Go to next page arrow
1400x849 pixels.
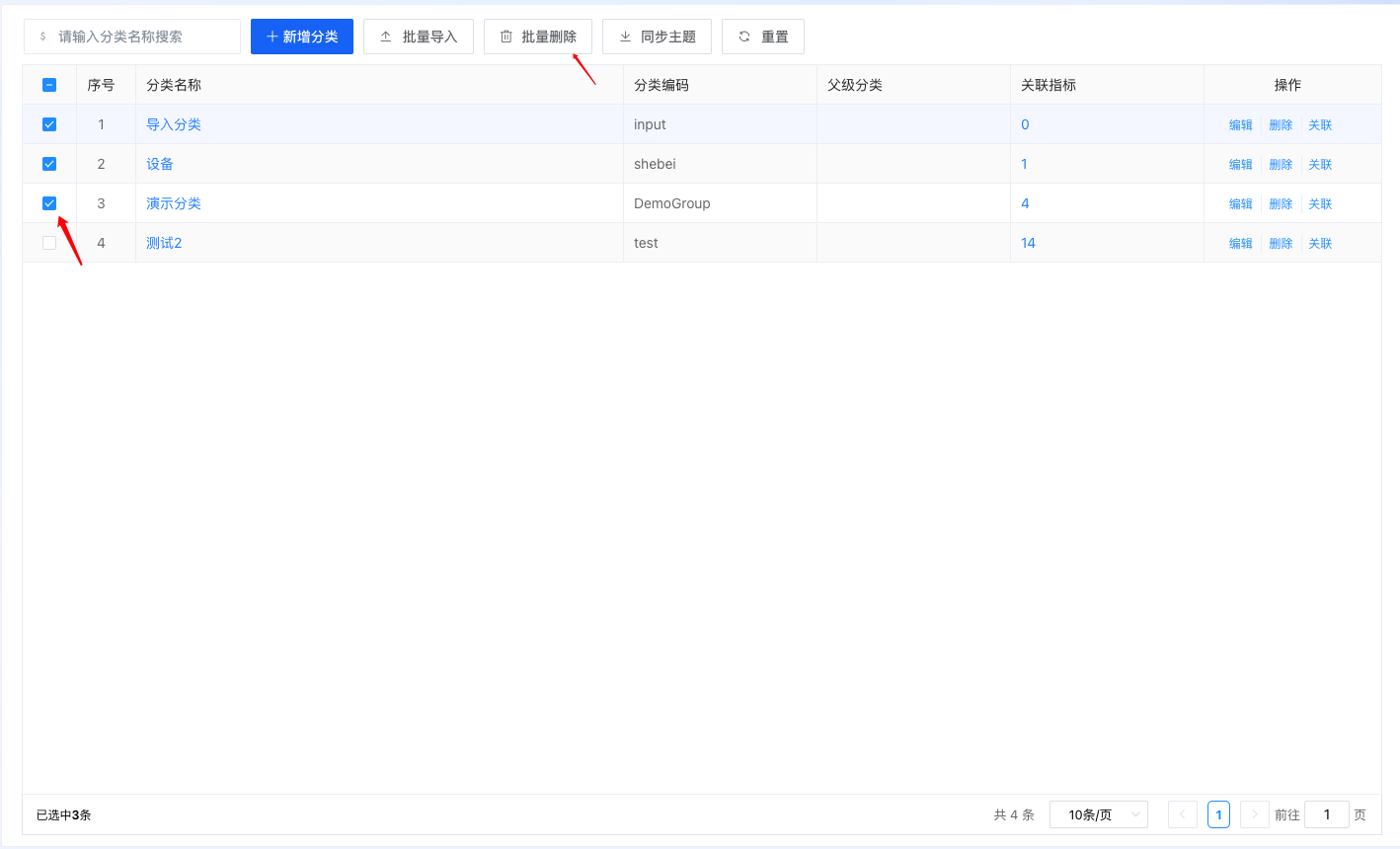click(1254, 814)
